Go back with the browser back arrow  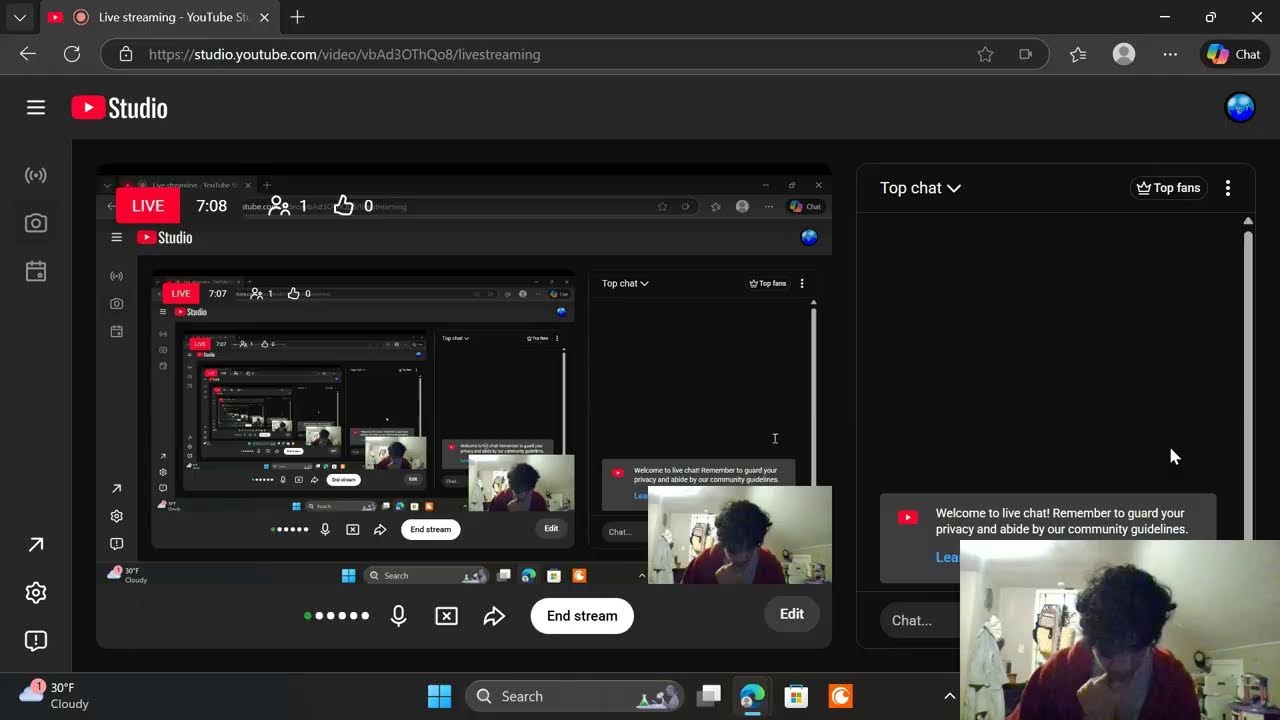pos(28,54)
